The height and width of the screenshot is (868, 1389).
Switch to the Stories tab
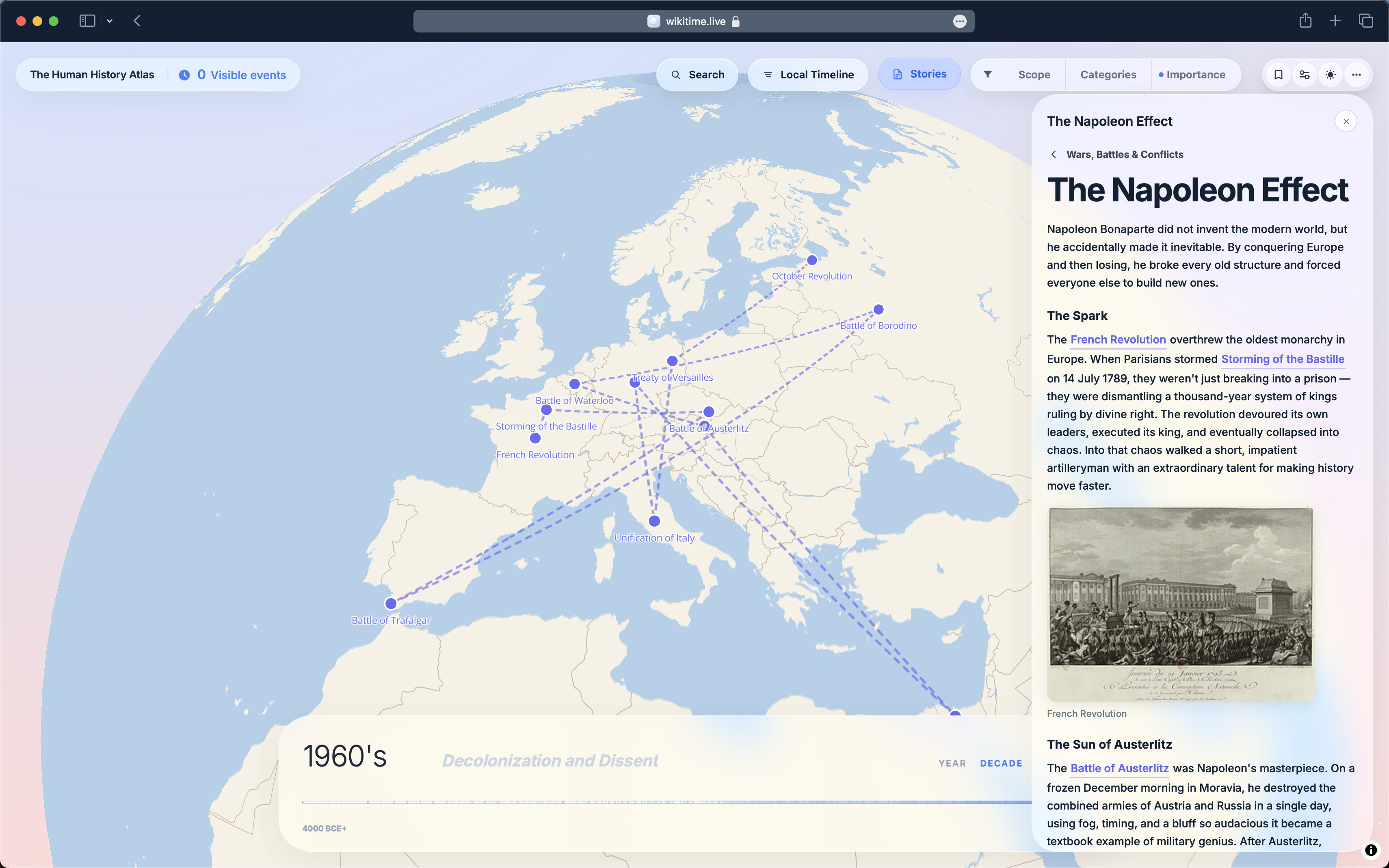[x=919, y=73]
